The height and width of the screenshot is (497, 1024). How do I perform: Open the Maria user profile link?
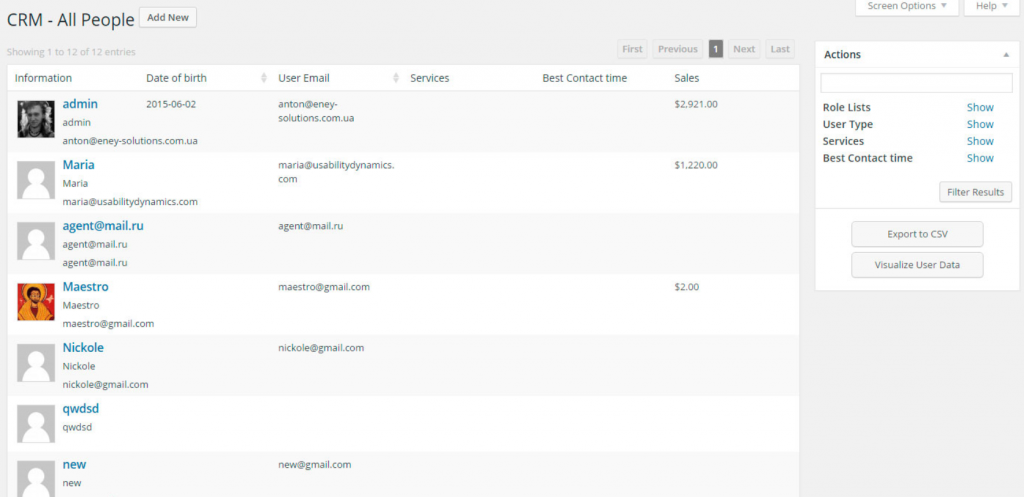[78, 165]
